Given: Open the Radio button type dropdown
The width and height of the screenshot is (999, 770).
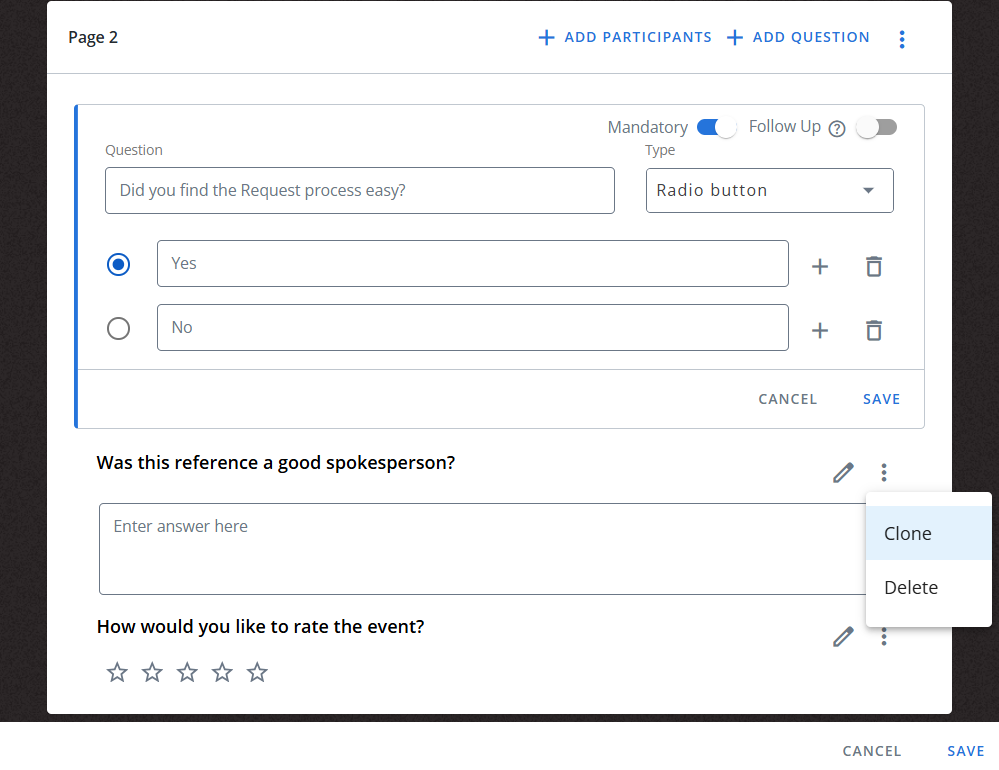Looking at the screenshot, I should pyautogui.click(x=770, y=190).
